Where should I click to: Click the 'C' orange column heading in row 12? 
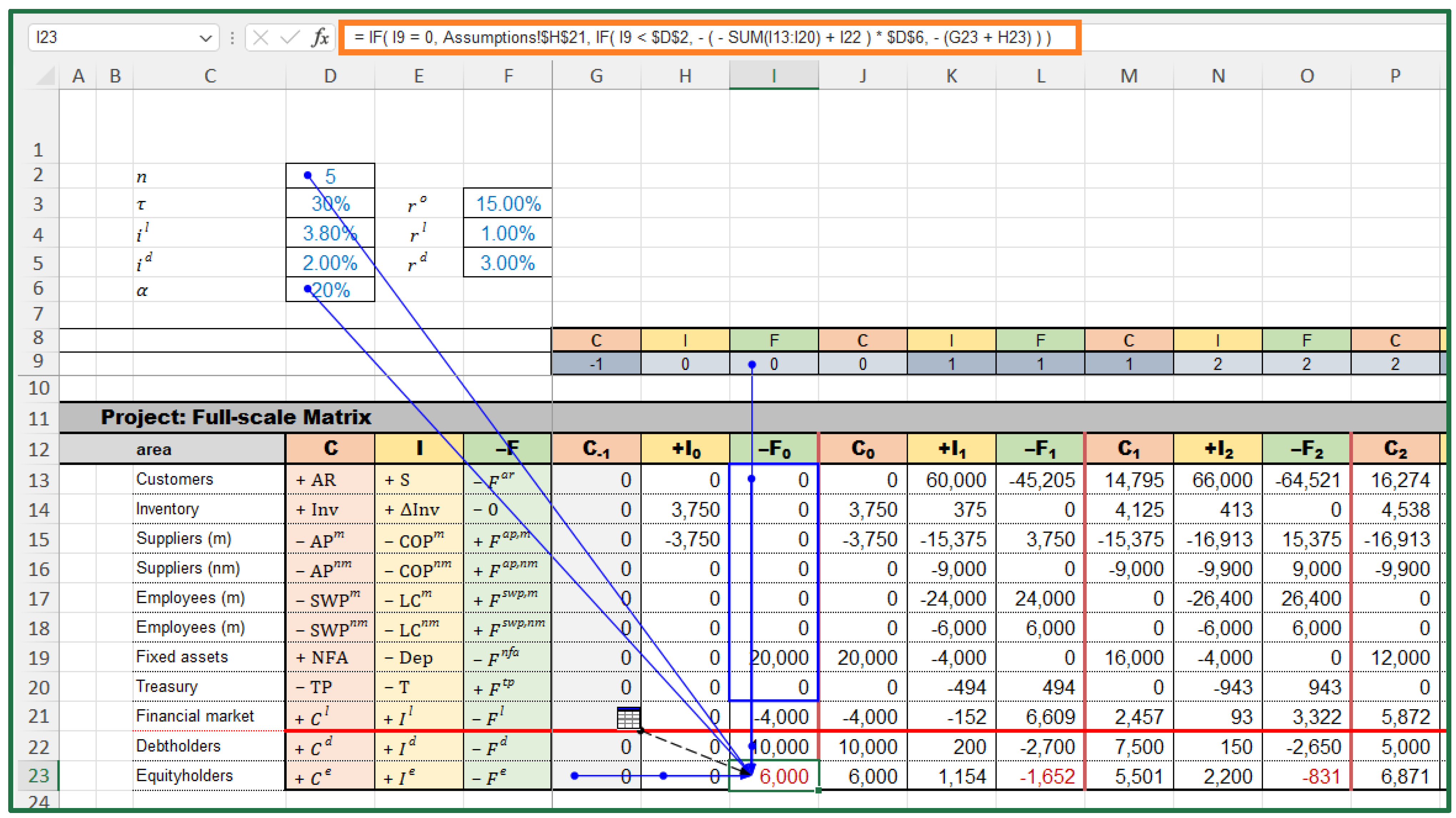coord(330,449)
